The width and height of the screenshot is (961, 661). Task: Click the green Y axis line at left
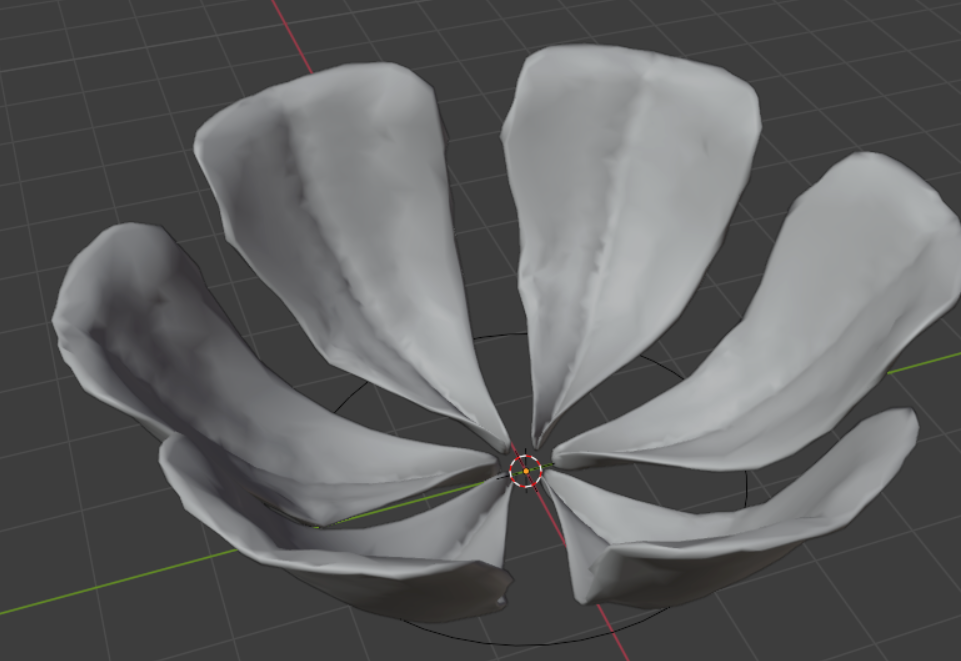[x=116, y=582]
